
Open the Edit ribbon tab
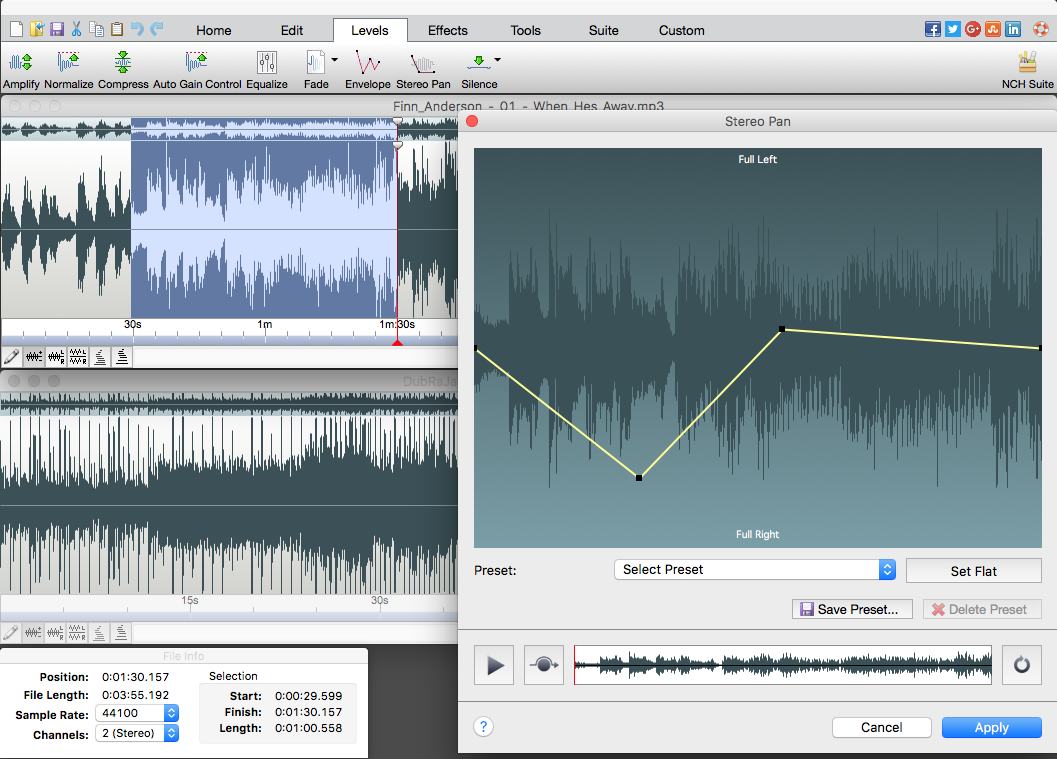[291, 30]
